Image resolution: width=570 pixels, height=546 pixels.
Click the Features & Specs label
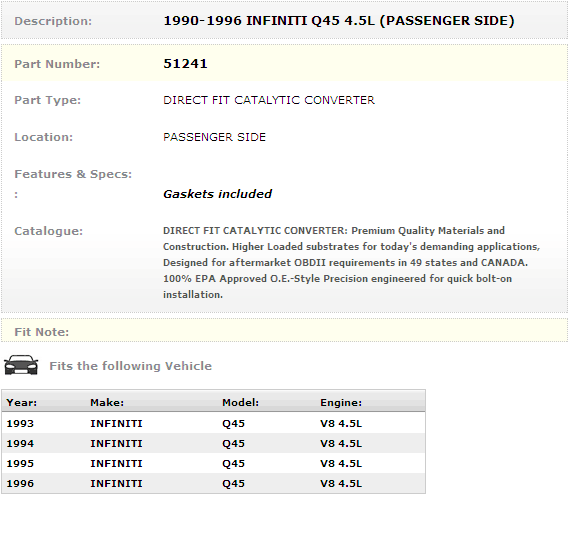pyautogui.click(x=73, y=174)
